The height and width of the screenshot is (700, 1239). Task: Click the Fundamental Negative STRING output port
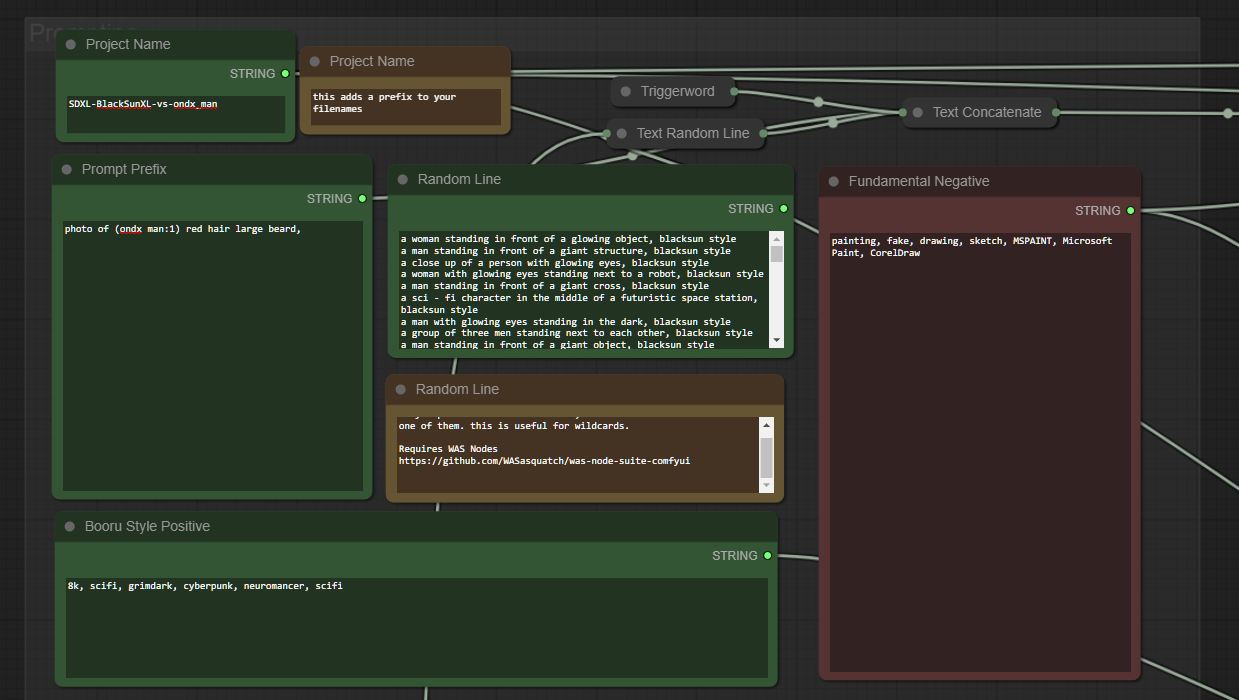click(1130, 211)
